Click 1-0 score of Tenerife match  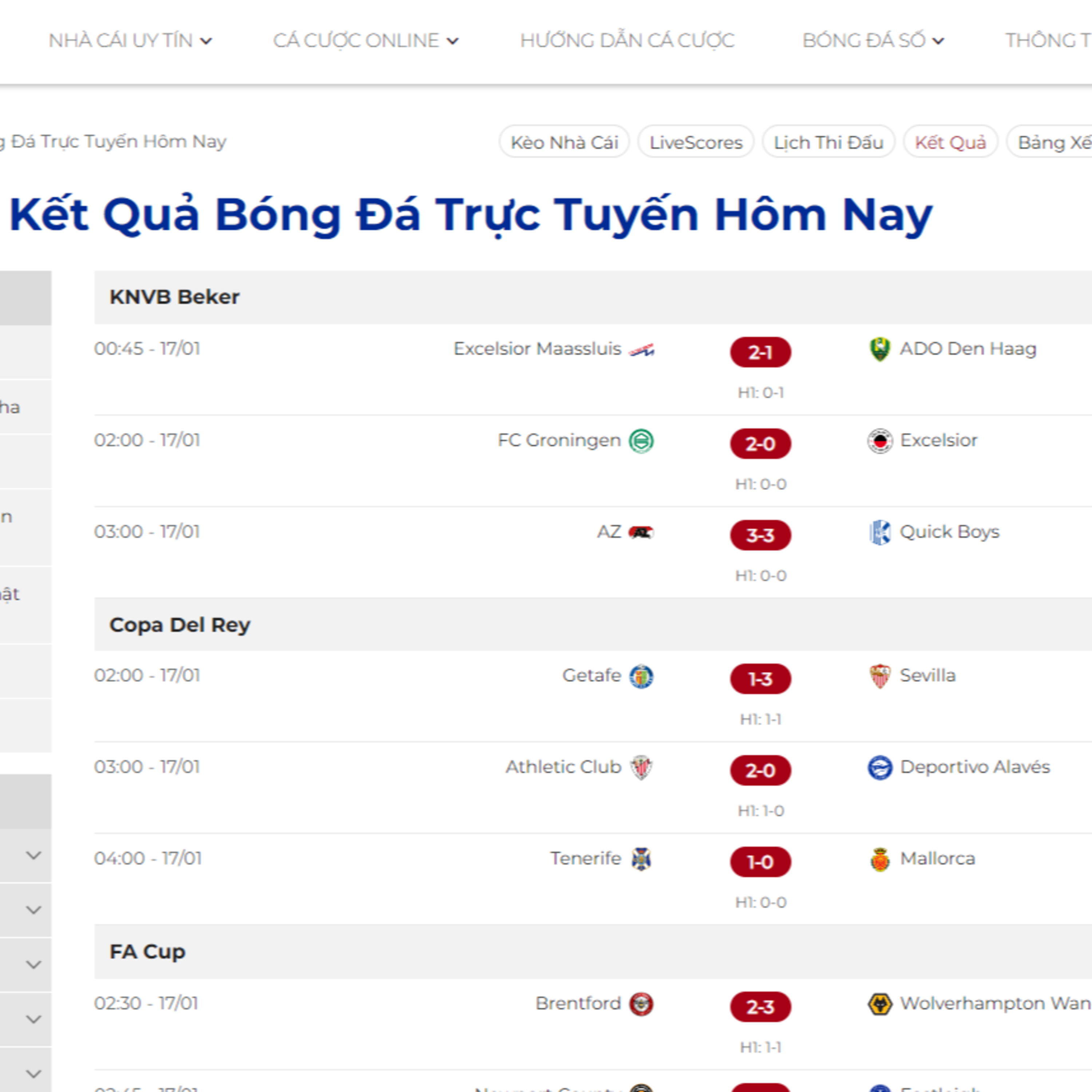coord(760,862)
